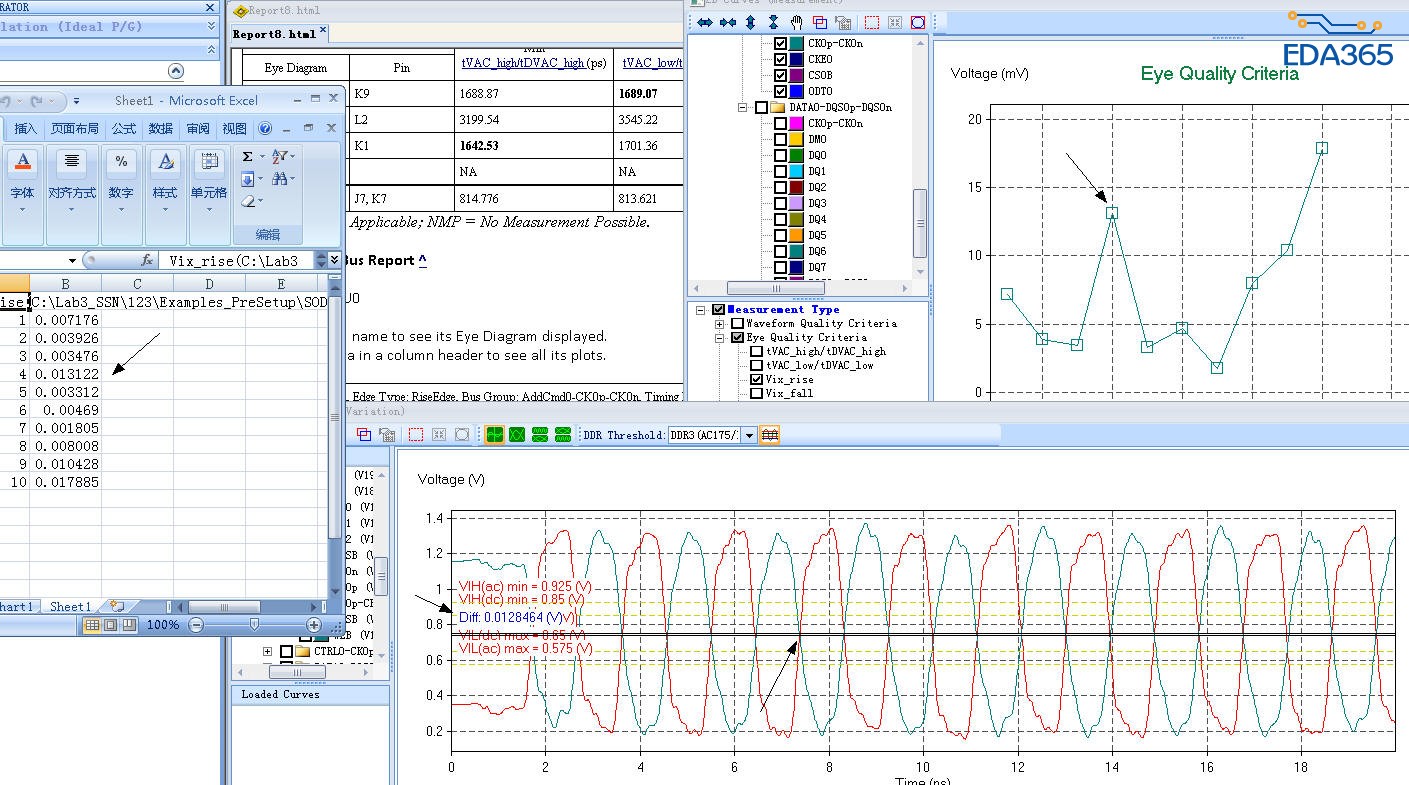1409x785 pixels.
Task: Click the pan hand tool in curves toolbar
Action: [x=797, y=22]
